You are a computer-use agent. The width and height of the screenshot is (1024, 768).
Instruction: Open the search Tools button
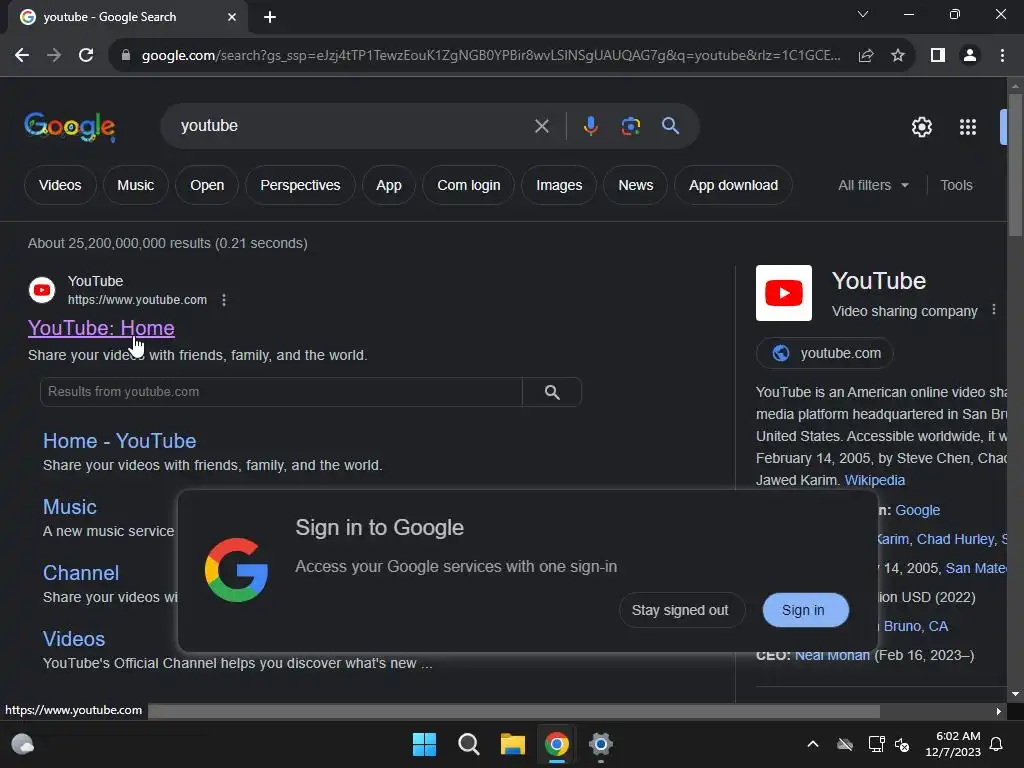(x=956, y=185)
